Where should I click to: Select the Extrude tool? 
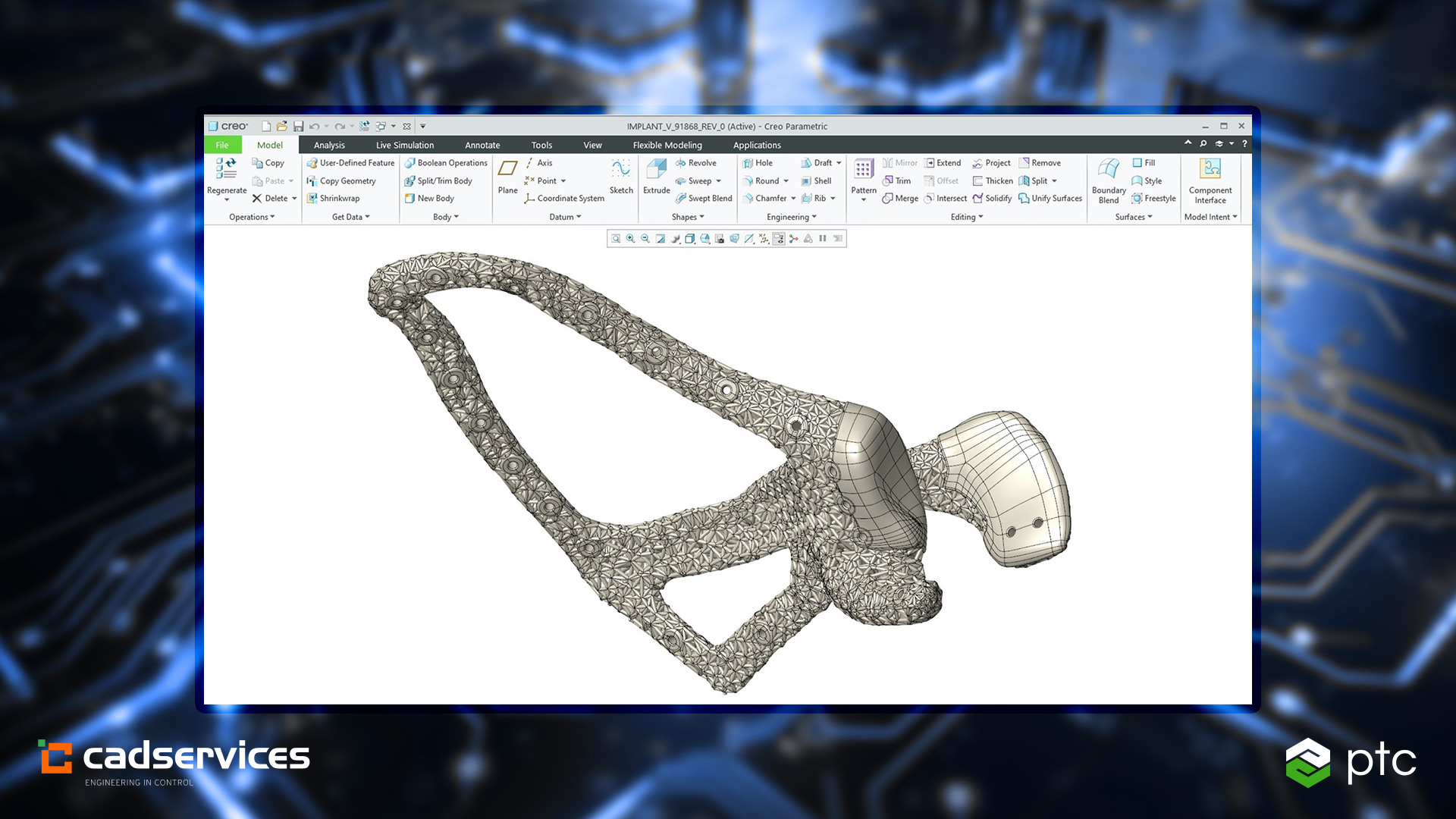656,177
